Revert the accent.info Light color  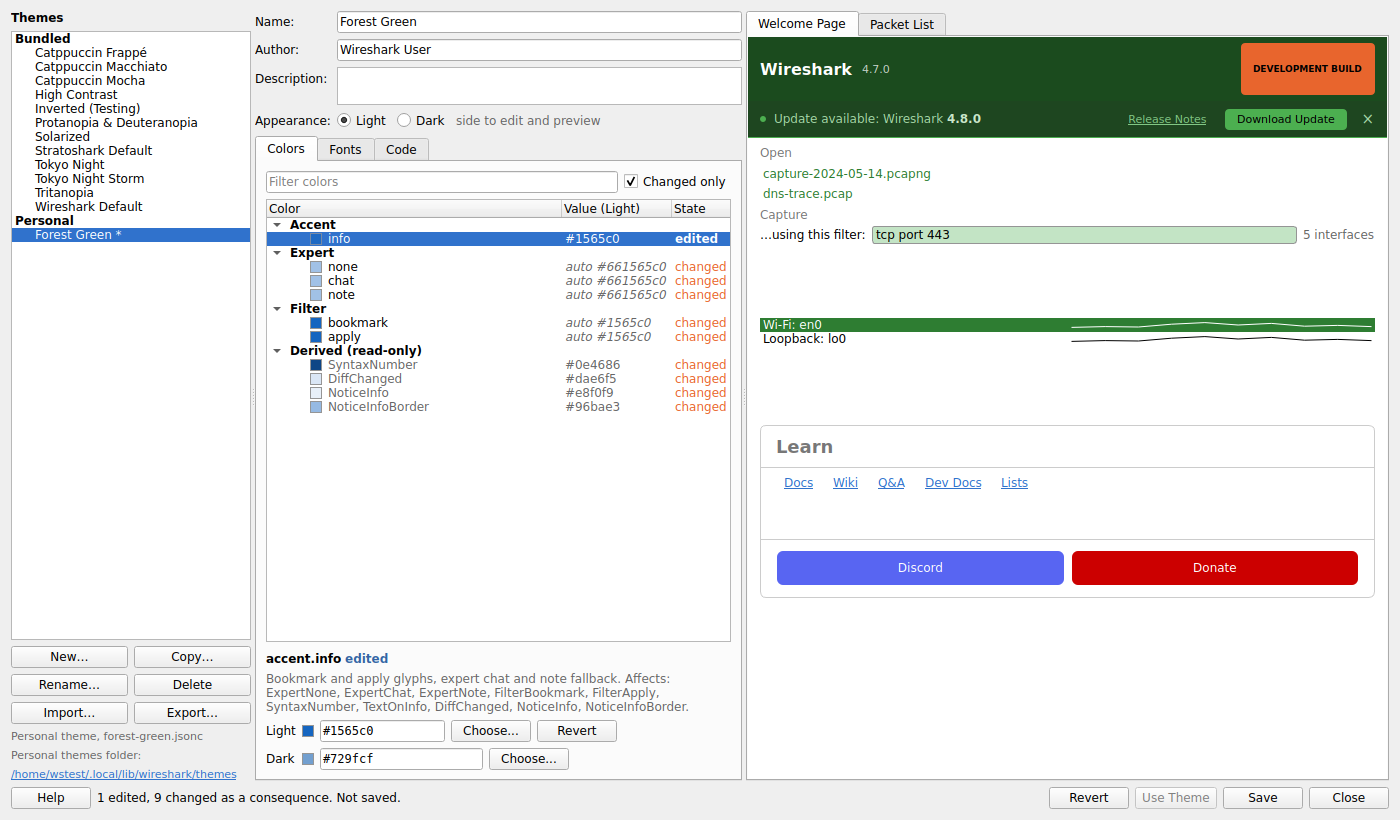click(x=577, y=731)
